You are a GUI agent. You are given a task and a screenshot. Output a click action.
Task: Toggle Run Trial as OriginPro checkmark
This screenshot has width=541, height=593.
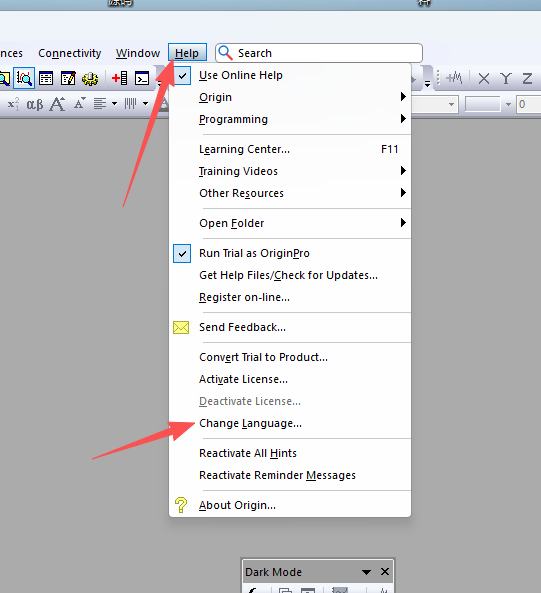point(182,253)
